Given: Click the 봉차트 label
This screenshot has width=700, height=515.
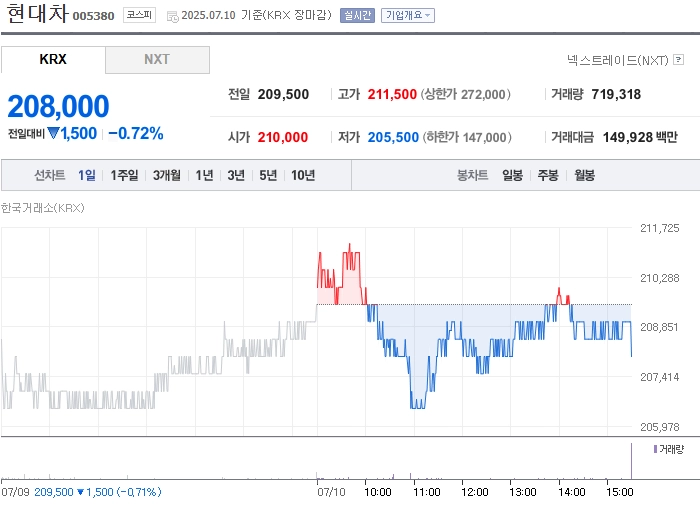Looking at the screenshot, I should [x=472, y=175].
